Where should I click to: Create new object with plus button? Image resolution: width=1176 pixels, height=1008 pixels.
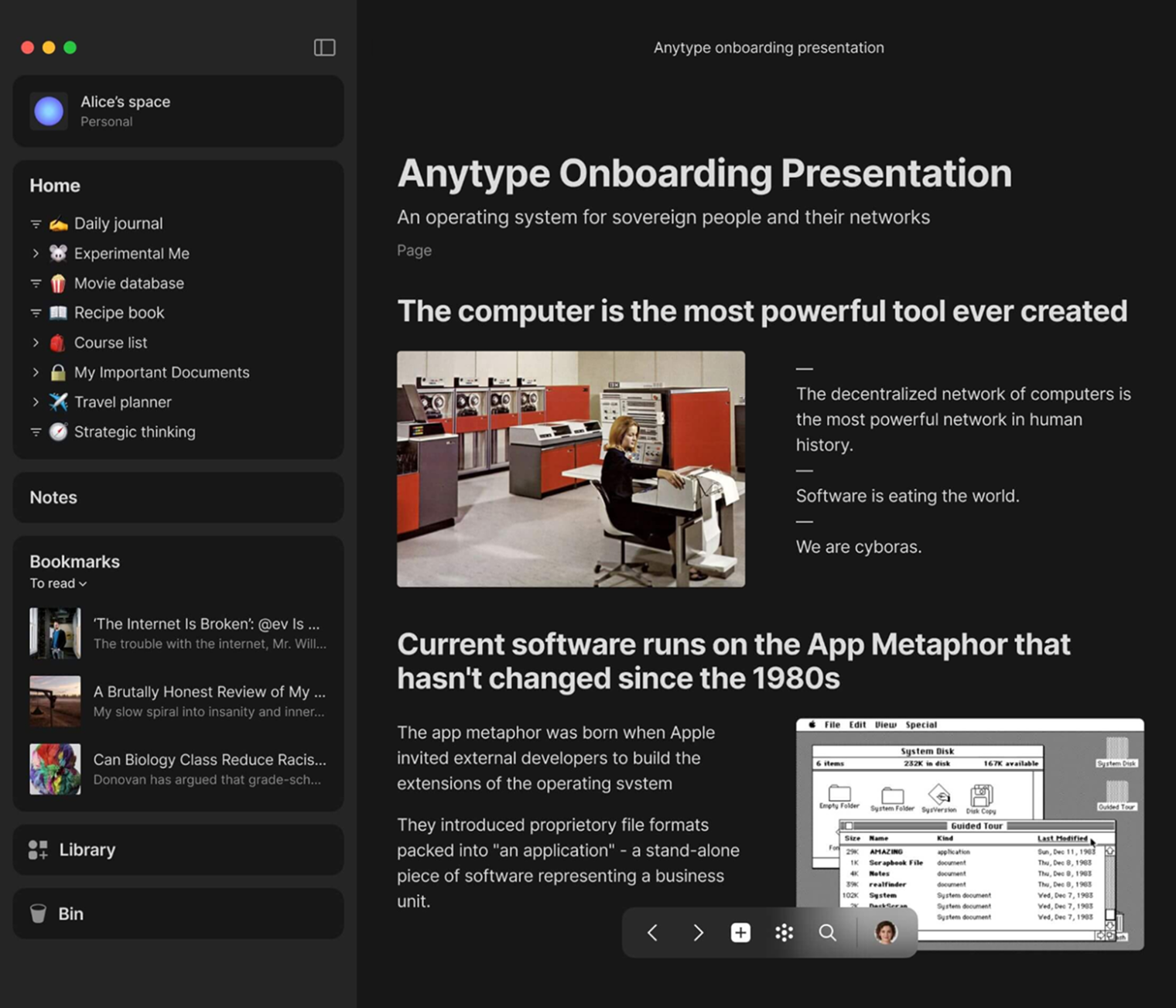(740, 933)
